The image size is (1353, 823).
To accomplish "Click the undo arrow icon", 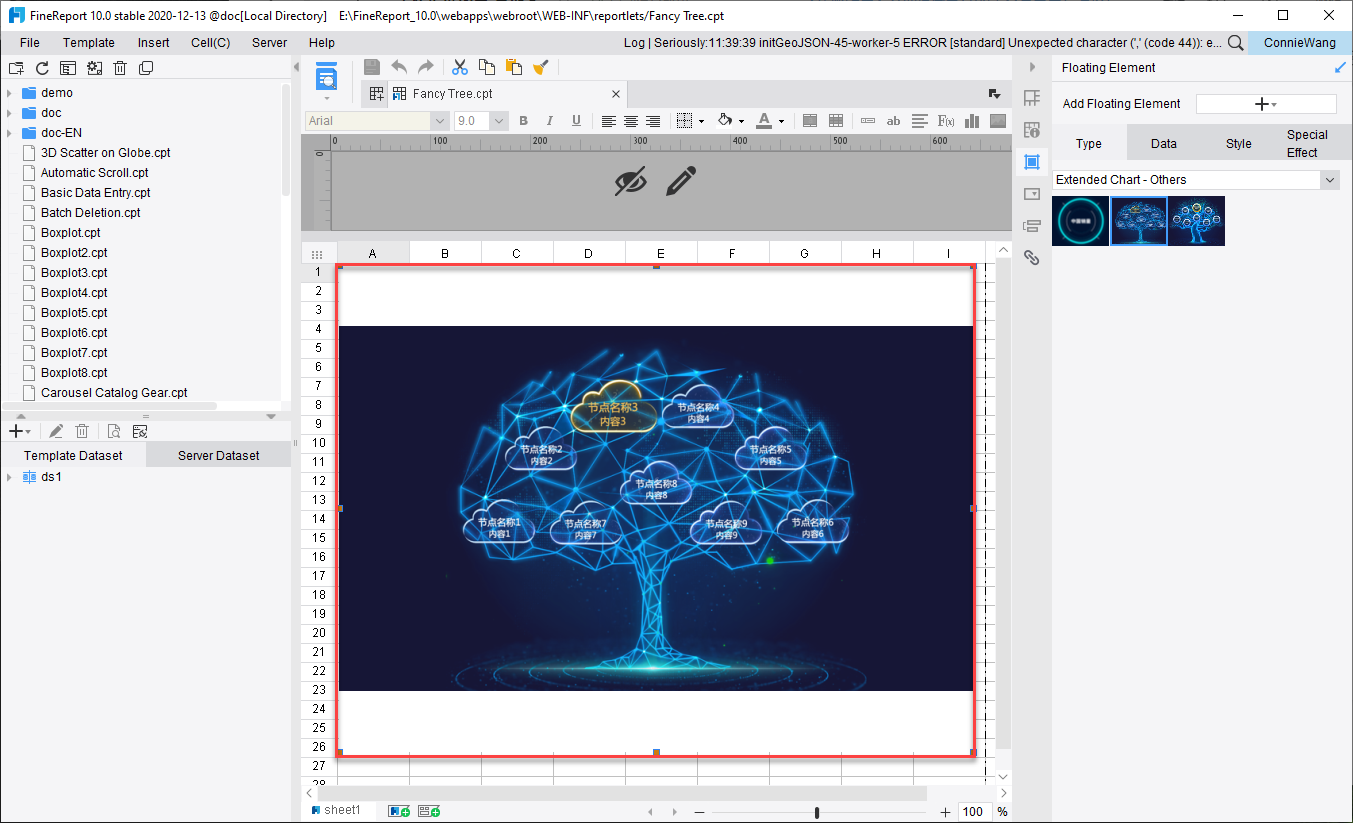I will point(399,67).
